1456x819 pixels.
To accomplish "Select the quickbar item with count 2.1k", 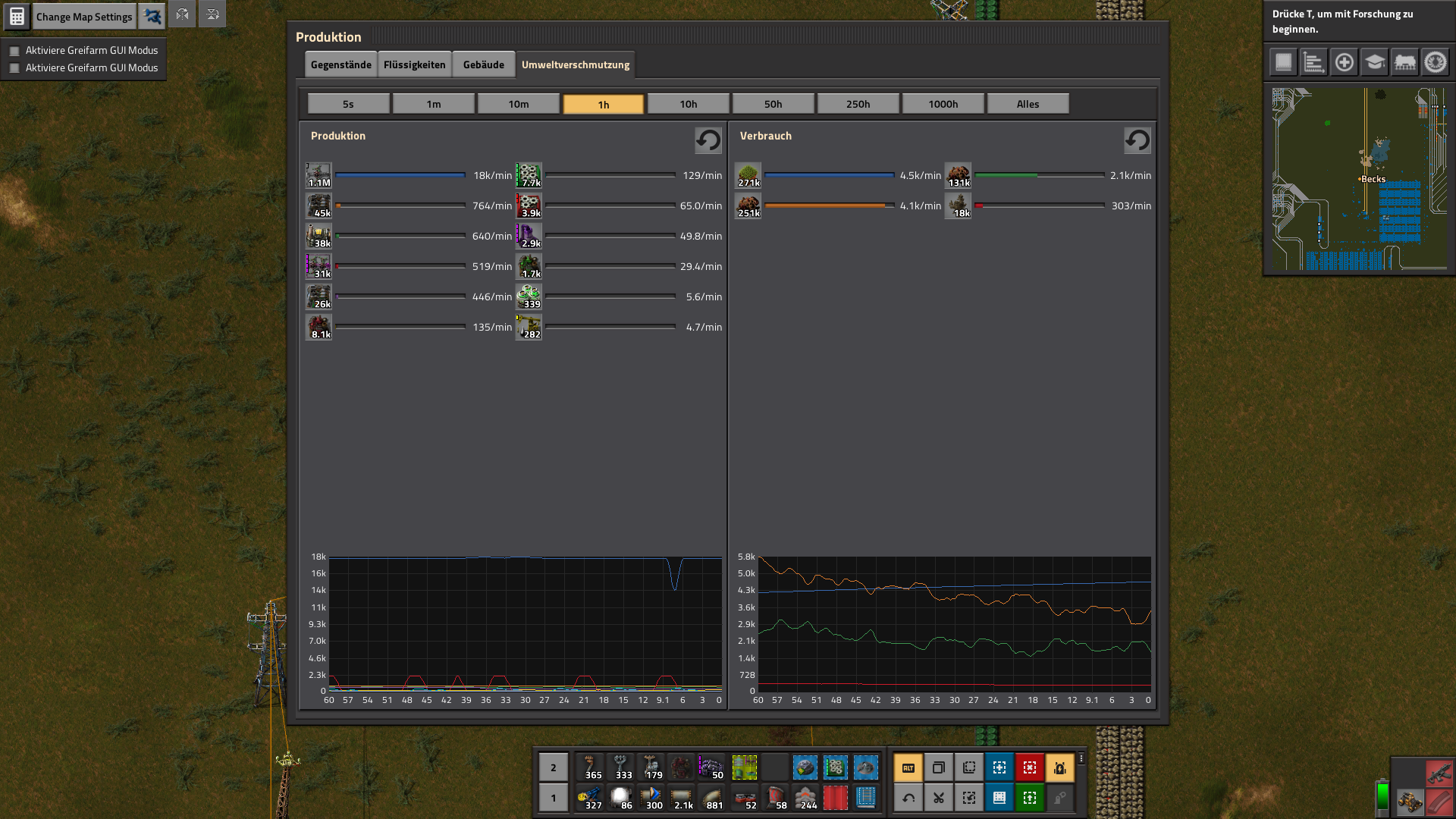I will coord(681,798).
